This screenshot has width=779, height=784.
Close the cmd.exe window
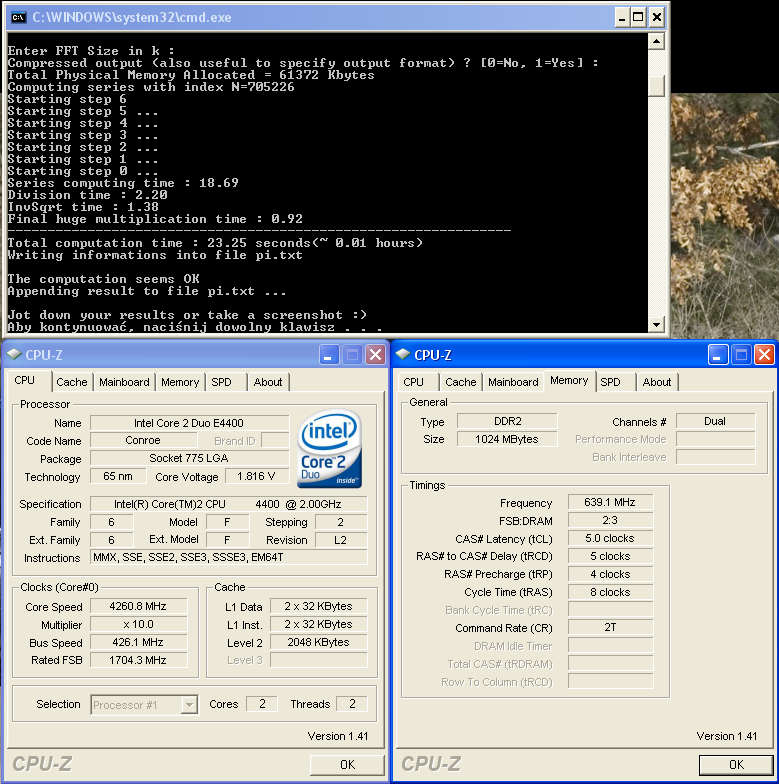pos(656,18)
